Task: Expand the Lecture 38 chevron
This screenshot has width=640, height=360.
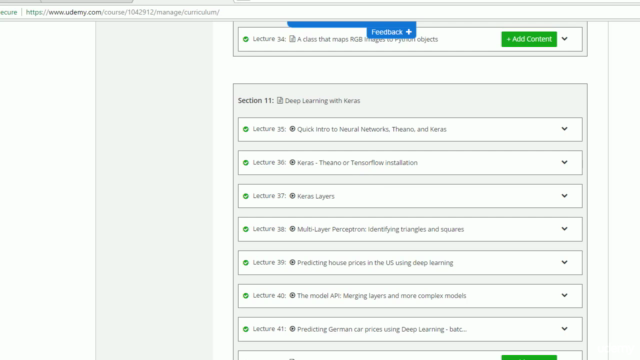Action: [x=564, y=229]
